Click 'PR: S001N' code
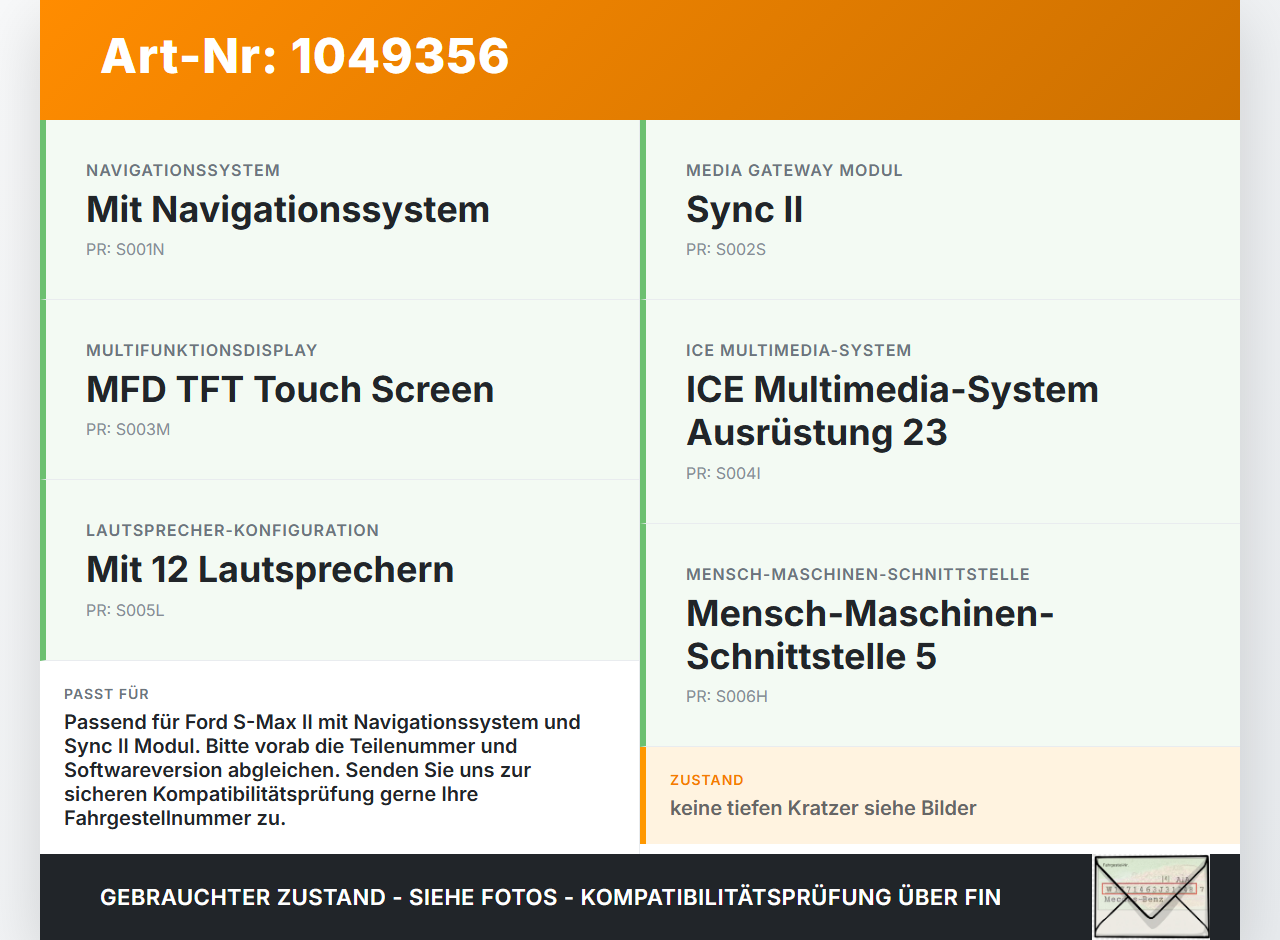 tap(125, 250)
